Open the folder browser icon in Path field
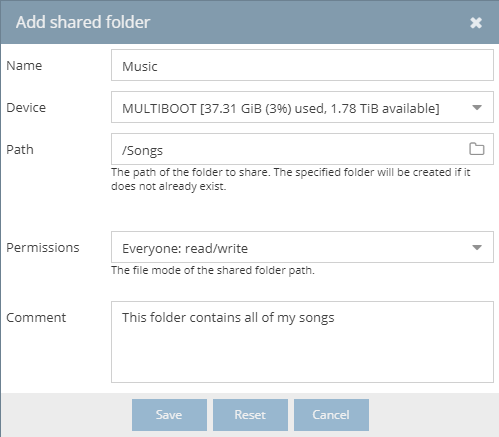Viewport: 499px width, 437px height. pos(476,149)
